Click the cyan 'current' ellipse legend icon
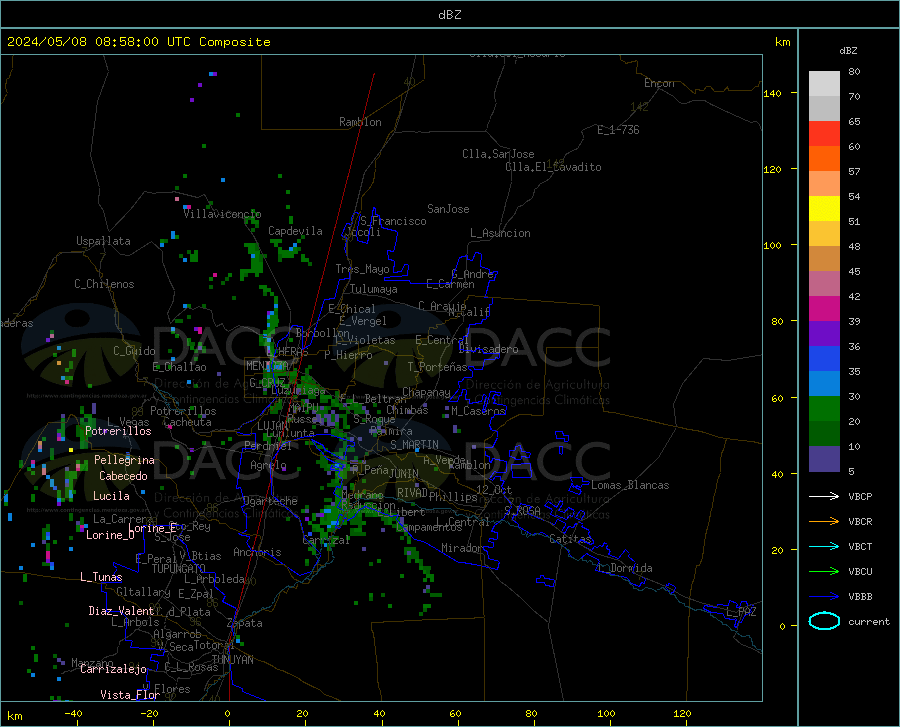This screenshot has height=727, width=900. click(x=824, y=621)
